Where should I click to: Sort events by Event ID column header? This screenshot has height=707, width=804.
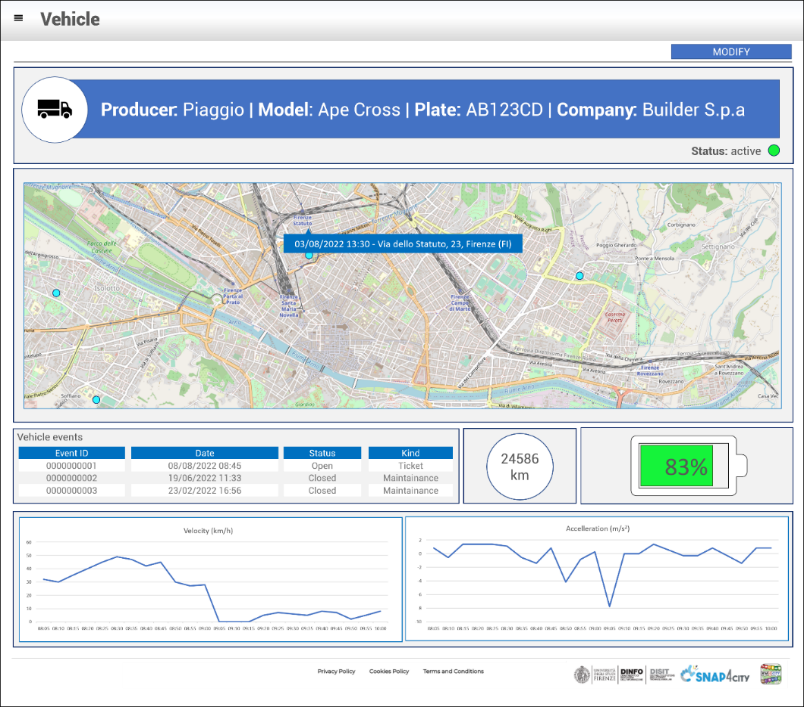tap(71, 453)
